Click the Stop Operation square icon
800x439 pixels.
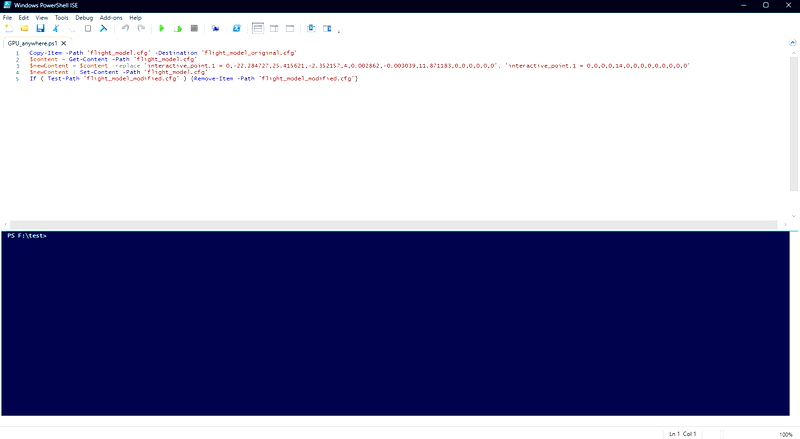pyautogui.click(x=194, y=29)
